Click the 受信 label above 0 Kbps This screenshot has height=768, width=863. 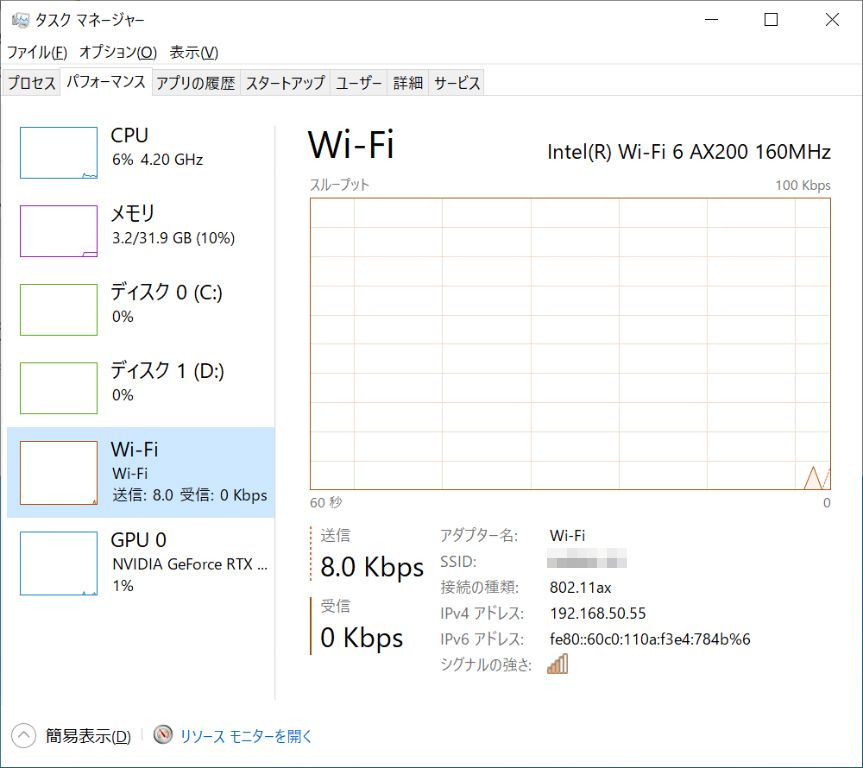point(335,606)
